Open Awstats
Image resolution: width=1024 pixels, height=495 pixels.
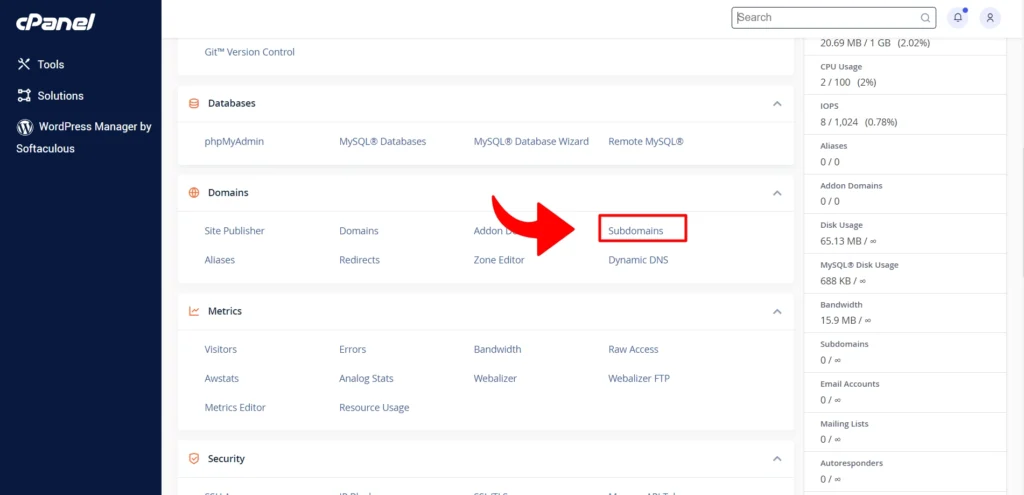point(221,378)
